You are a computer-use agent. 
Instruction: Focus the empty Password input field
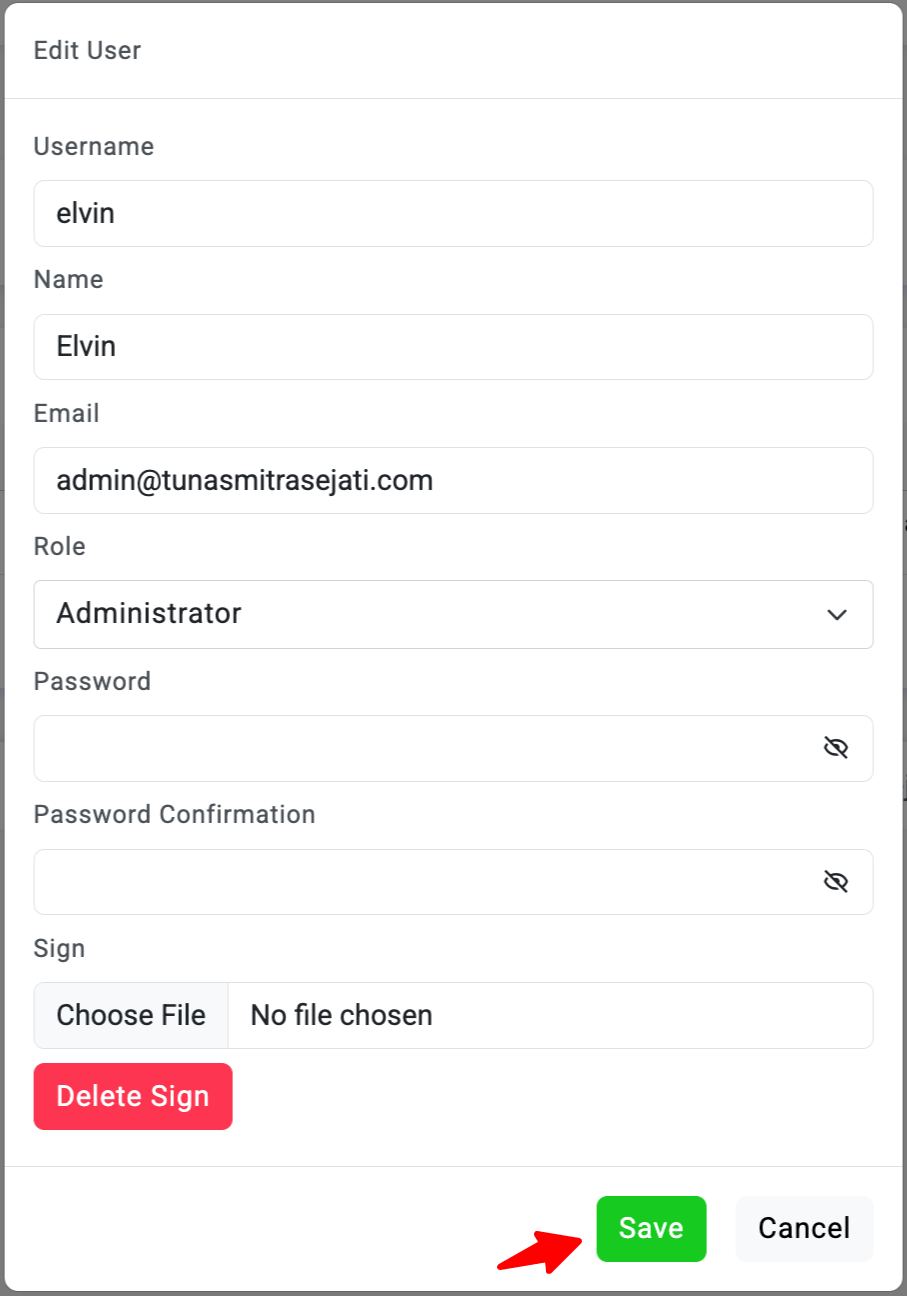420,748
